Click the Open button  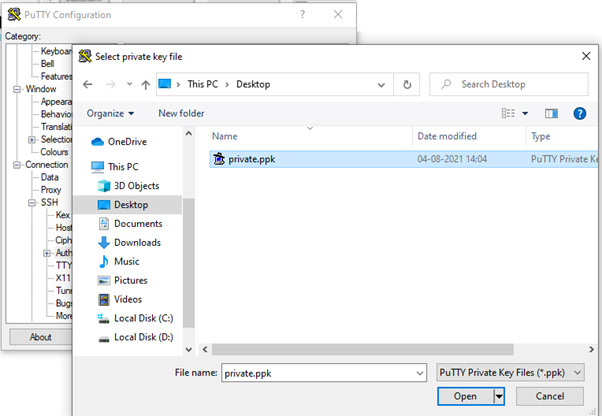click(465, 396)
